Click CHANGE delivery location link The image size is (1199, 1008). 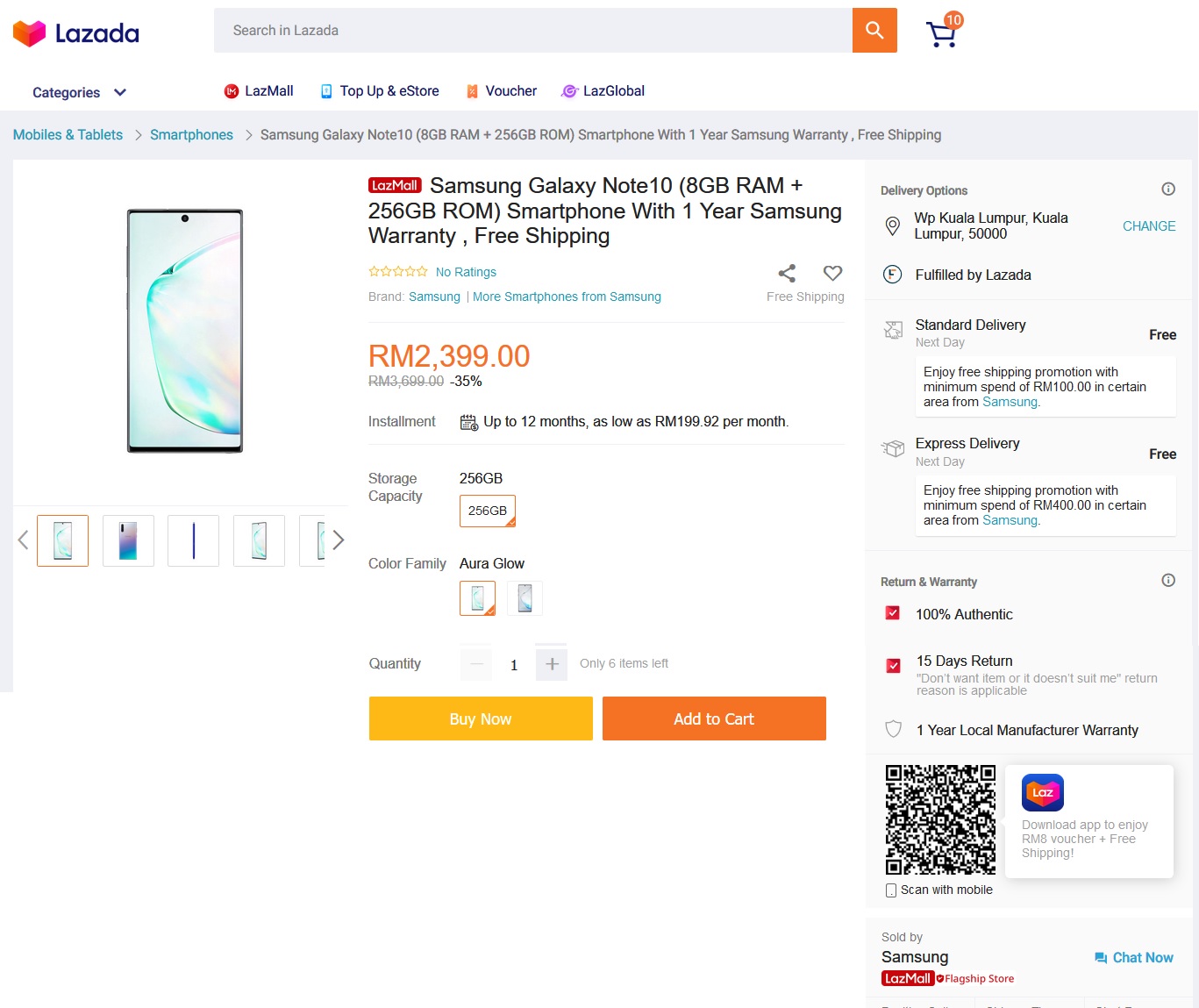1149,226
